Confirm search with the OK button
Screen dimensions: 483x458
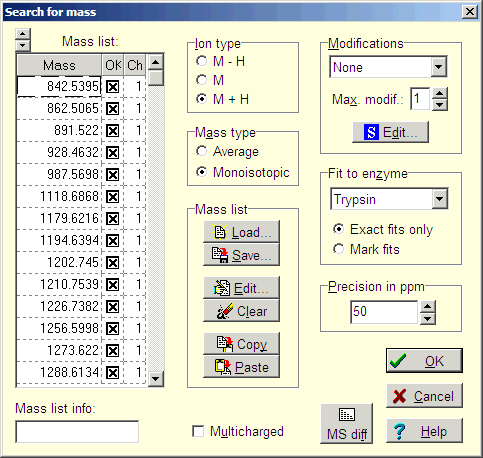[424, 361]
